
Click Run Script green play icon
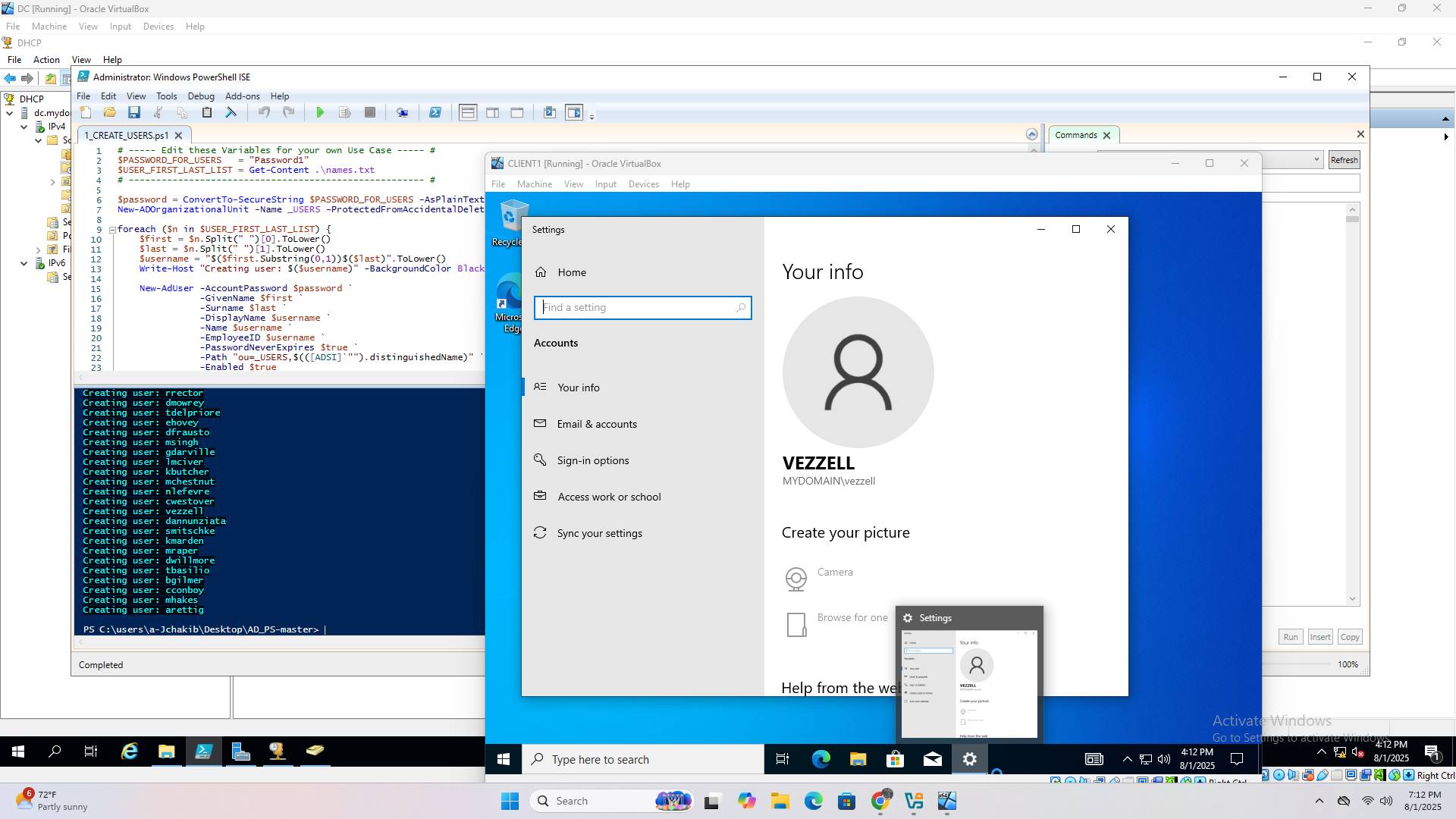(320, 113)
